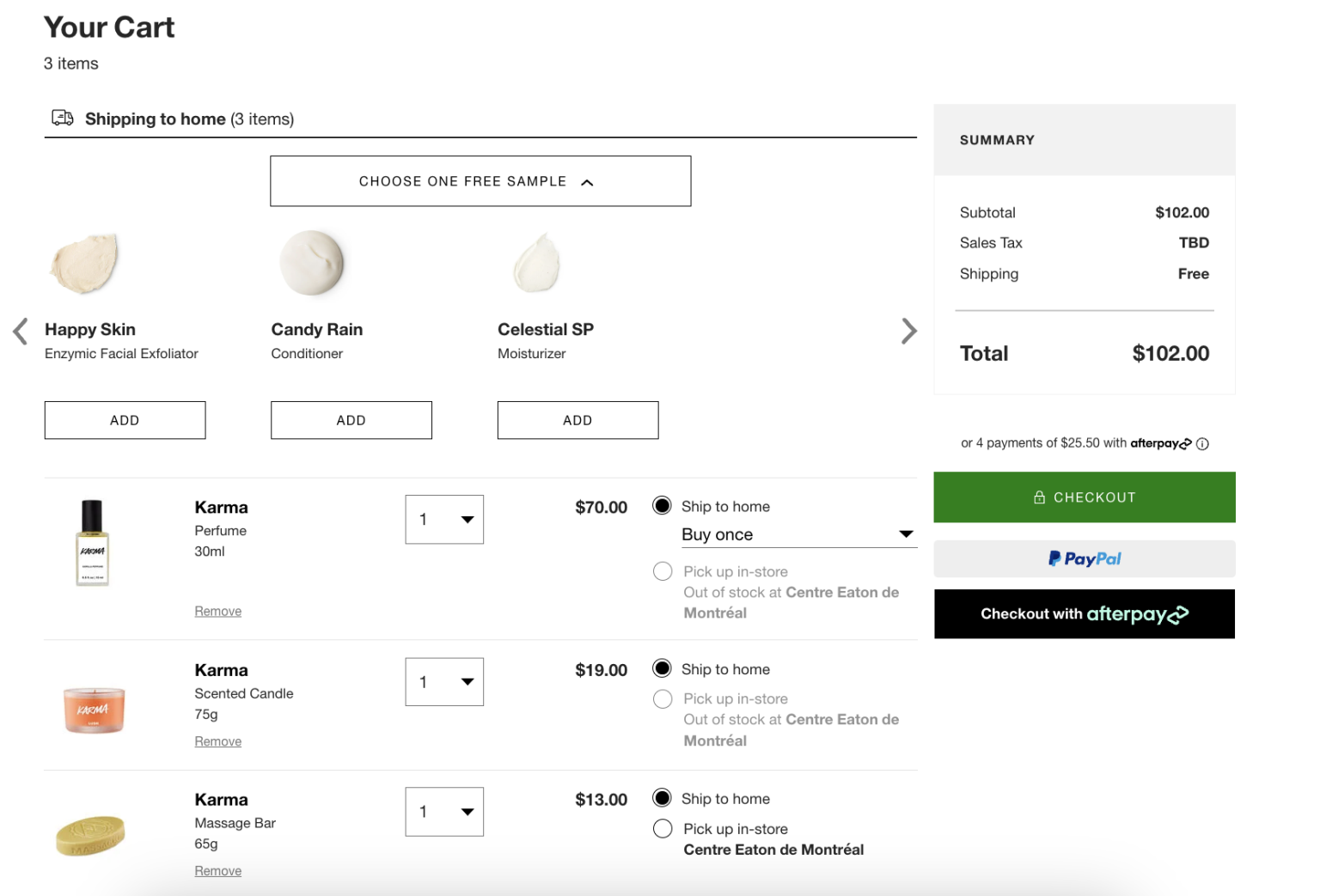Click the Afterpay logo beside payment installments
1320x896 pixels.
tap(1157, 443)
